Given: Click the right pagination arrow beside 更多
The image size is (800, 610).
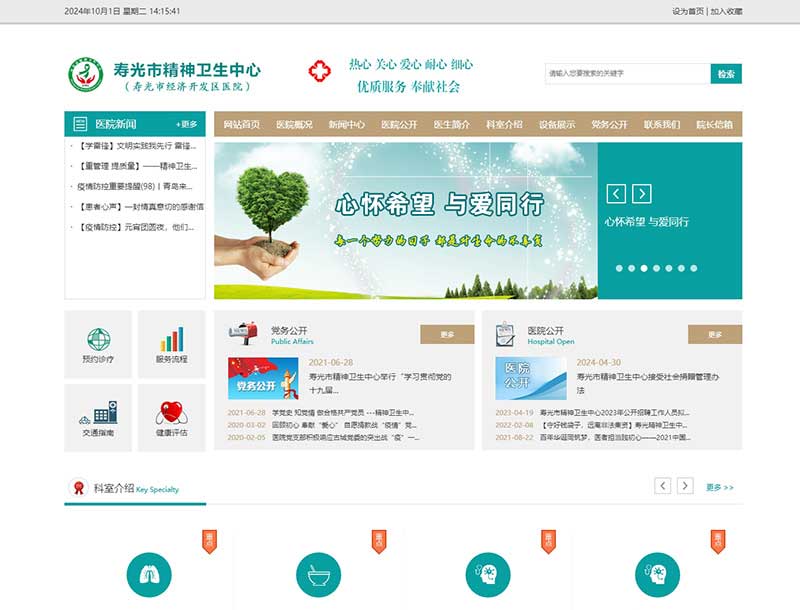Looking at the screenshot, I should (x=685, y=486).
